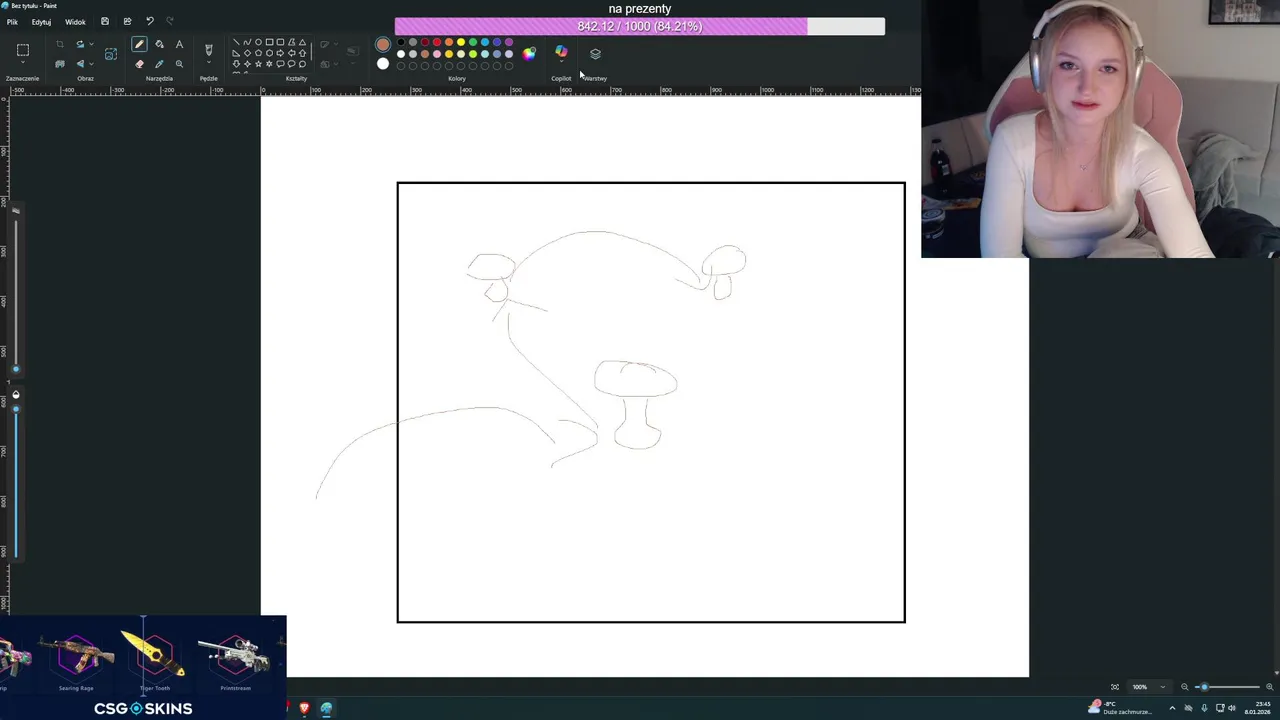The image size is (1280, 720).
Task: Pick the black color swatch
Action: 401,42
